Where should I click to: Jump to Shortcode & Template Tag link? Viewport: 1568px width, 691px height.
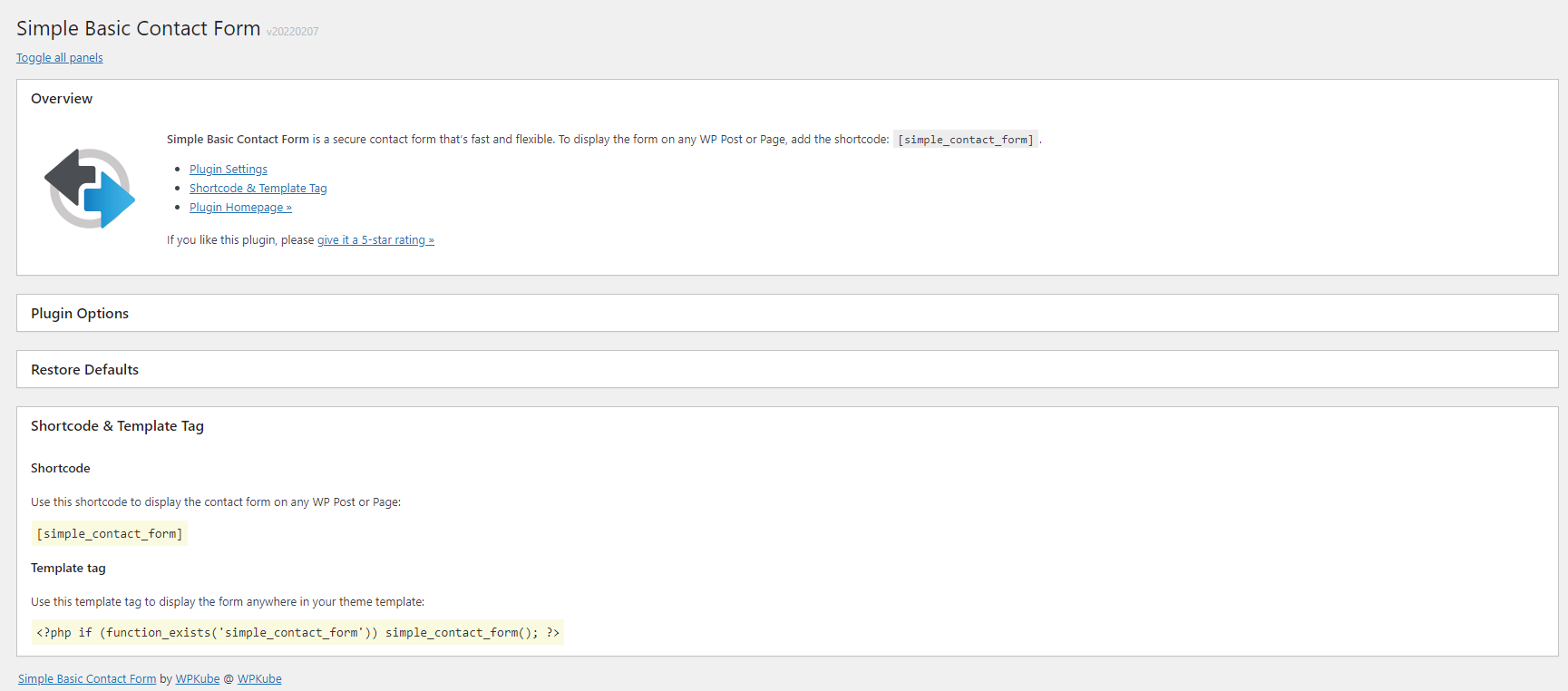tap(258, 189)
